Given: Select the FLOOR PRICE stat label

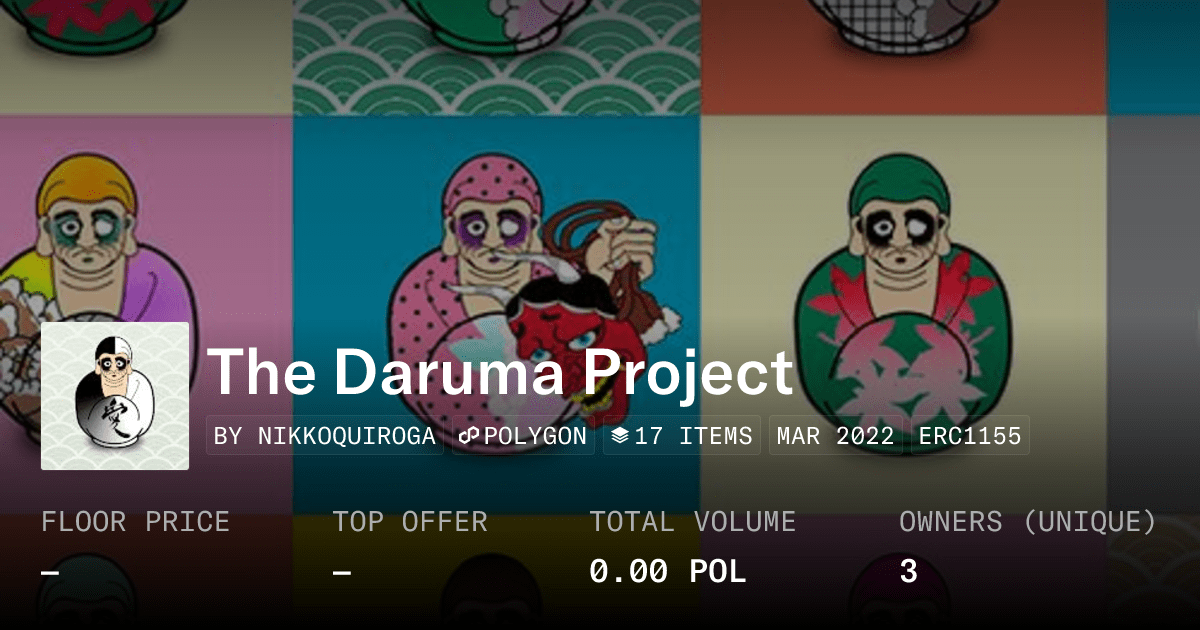Looking at the screenshot, I should [x=136, y=522].
